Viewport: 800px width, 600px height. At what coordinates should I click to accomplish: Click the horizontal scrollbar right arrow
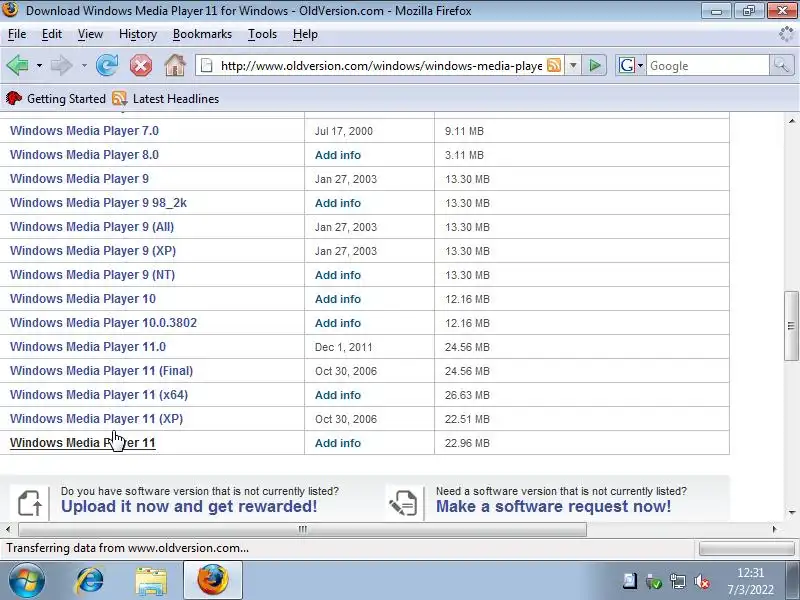coord(774,529)
